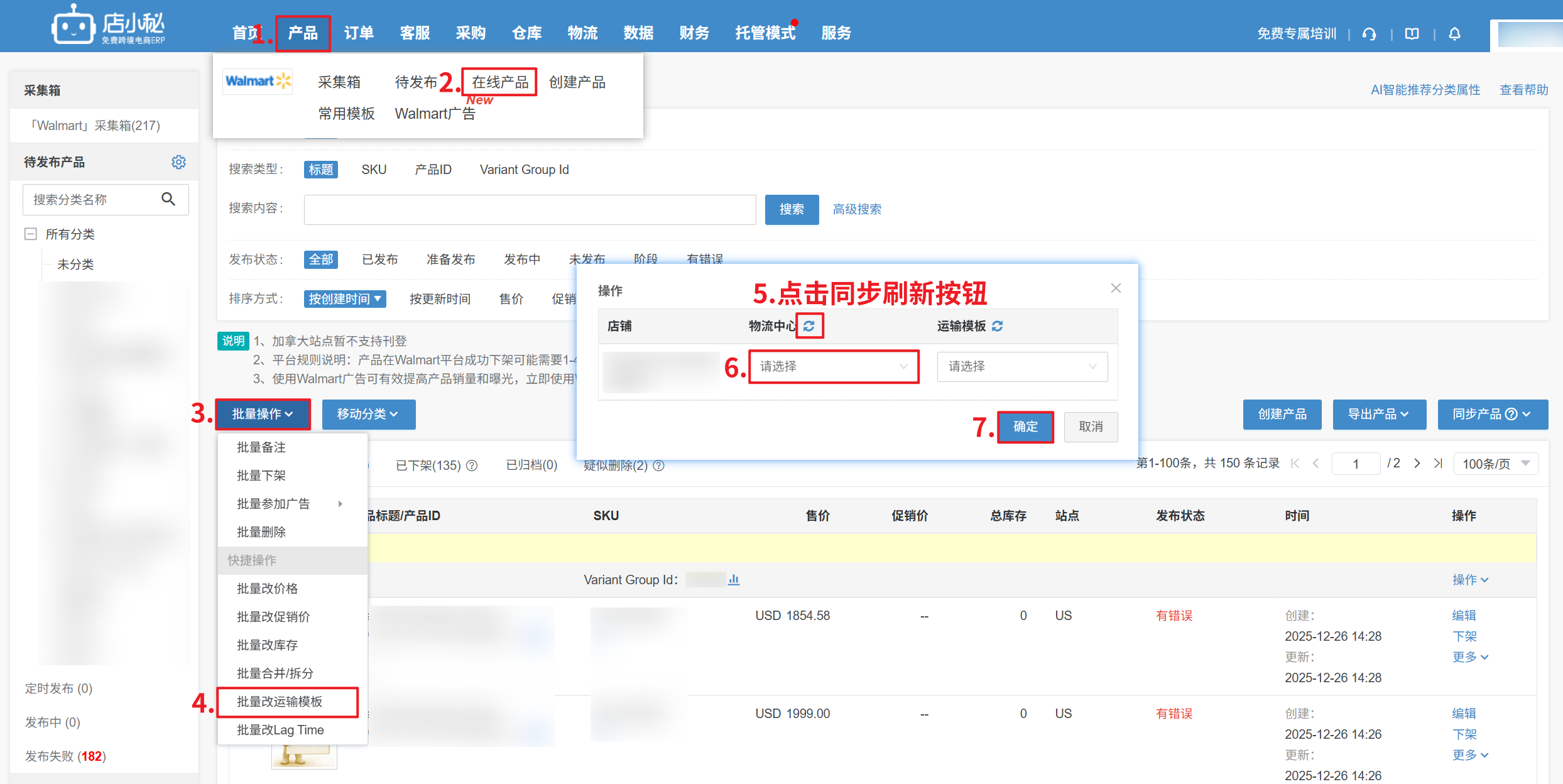
Task: Click the headset customer support icon
Action: point(1370,34)
